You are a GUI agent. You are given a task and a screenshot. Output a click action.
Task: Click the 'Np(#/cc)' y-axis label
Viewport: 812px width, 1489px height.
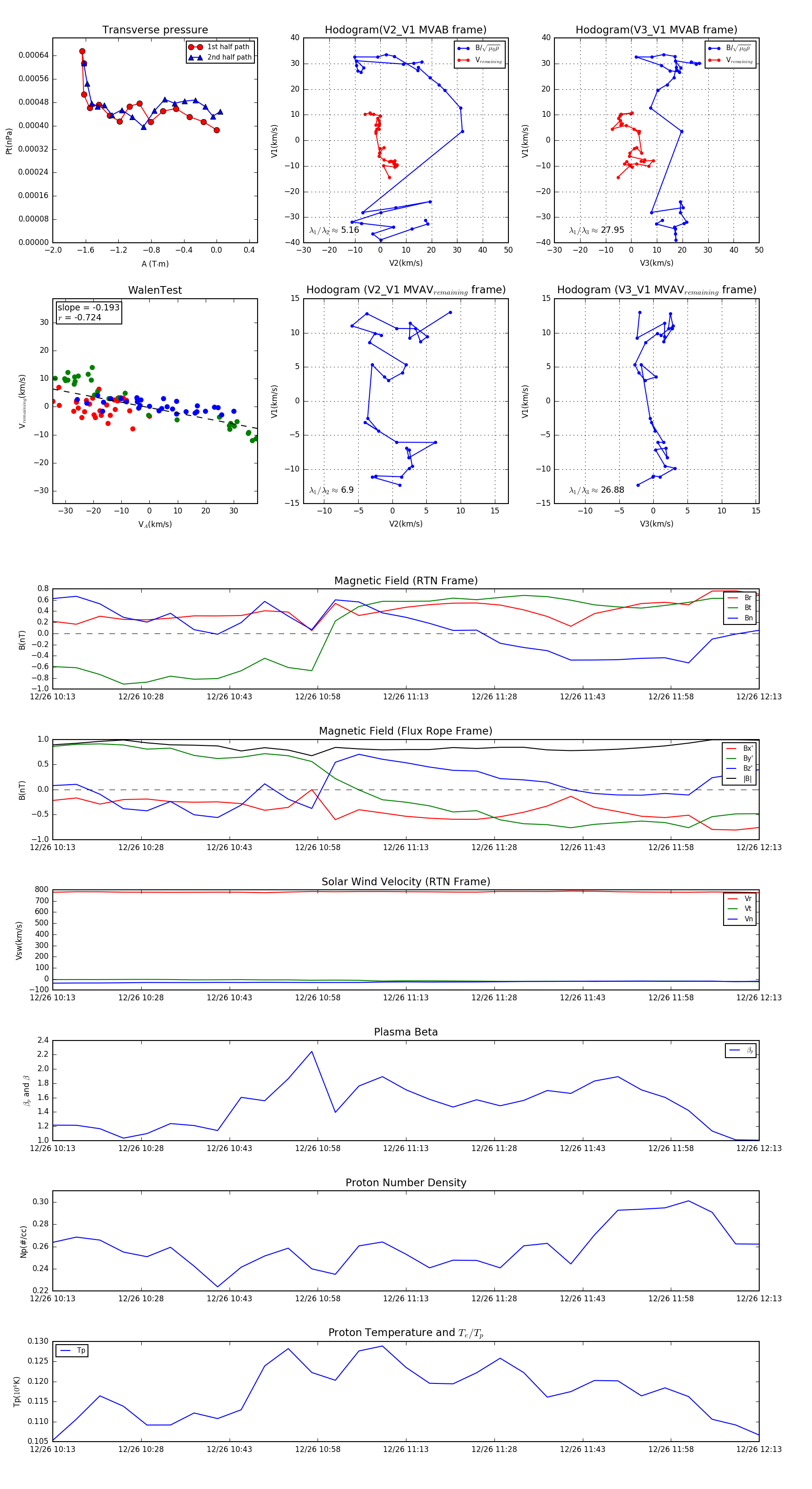point(24,1241)
